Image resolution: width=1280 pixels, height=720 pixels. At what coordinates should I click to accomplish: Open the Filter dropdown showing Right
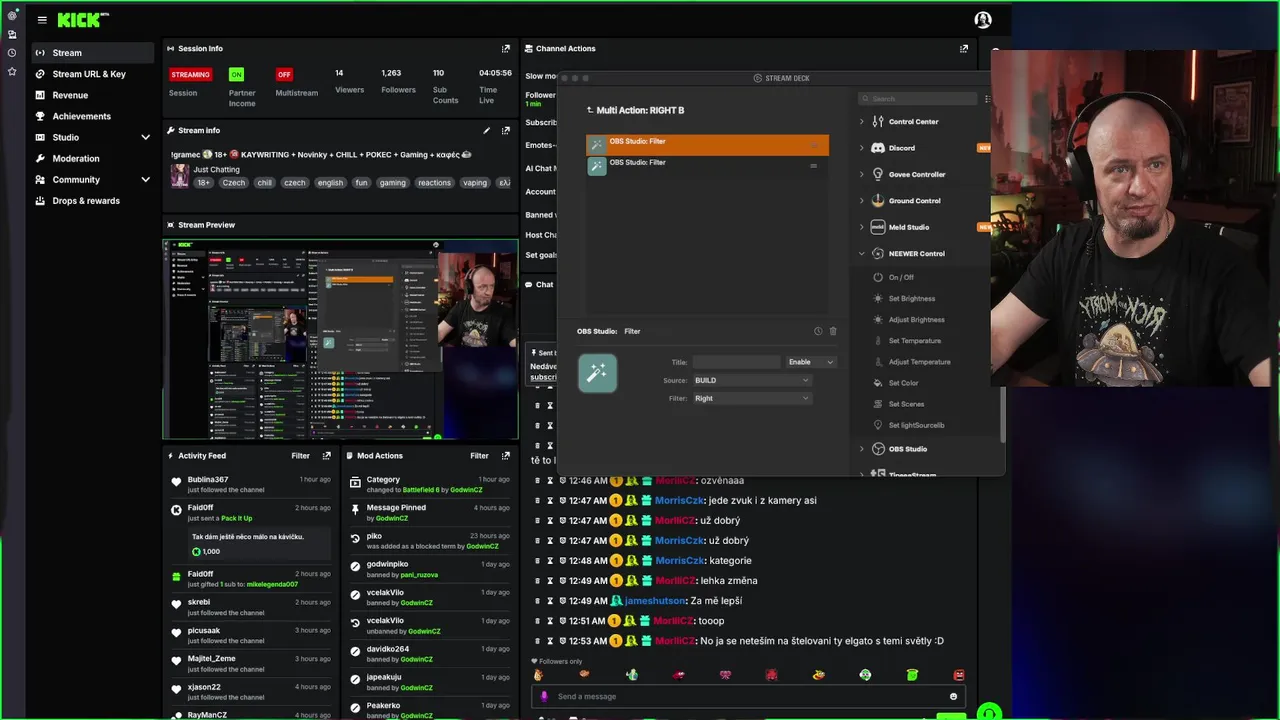(x=752, y=398)
